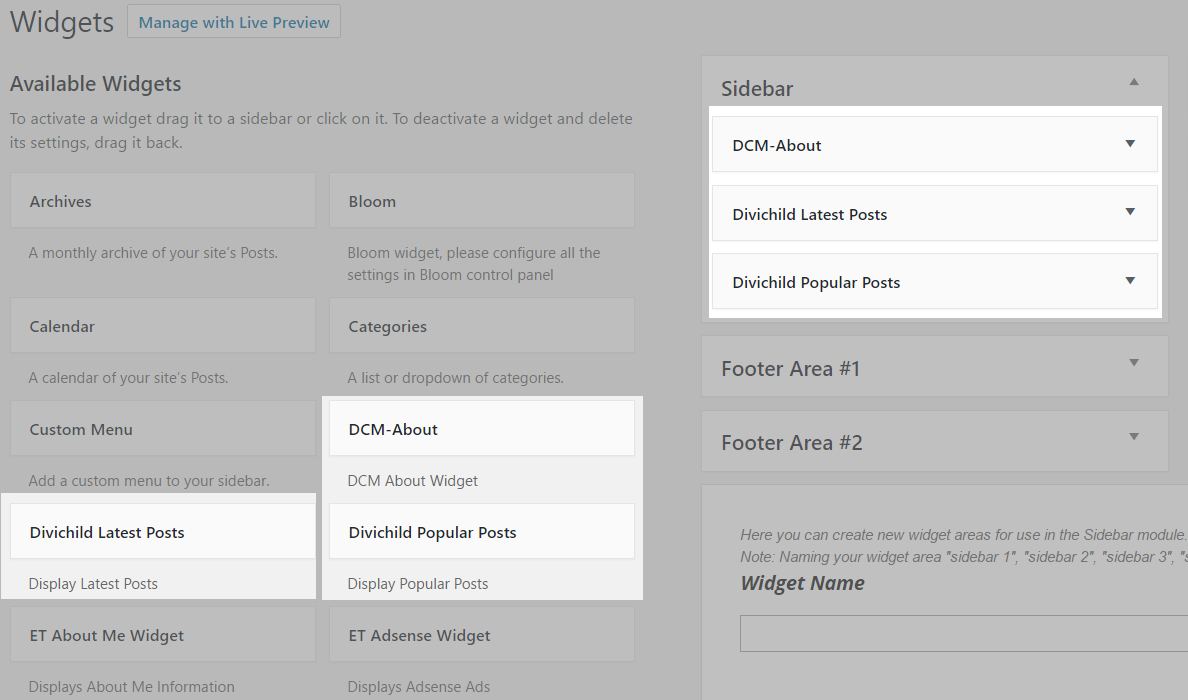Expand Footer Area #1 panel
The image size is (1188, 700).
point(1133,363)
